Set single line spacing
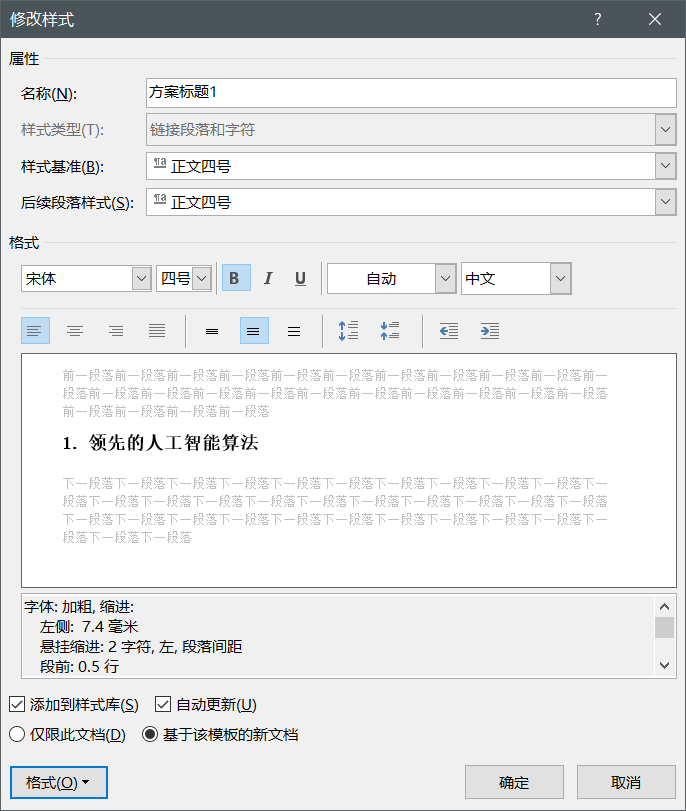686x811 pixels. pos(212,331)
